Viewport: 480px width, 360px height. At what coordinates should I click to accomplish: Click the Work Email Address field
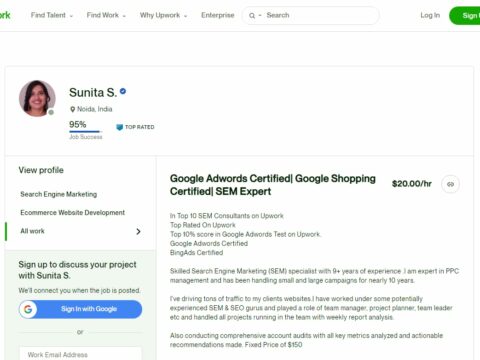point(80,354)
